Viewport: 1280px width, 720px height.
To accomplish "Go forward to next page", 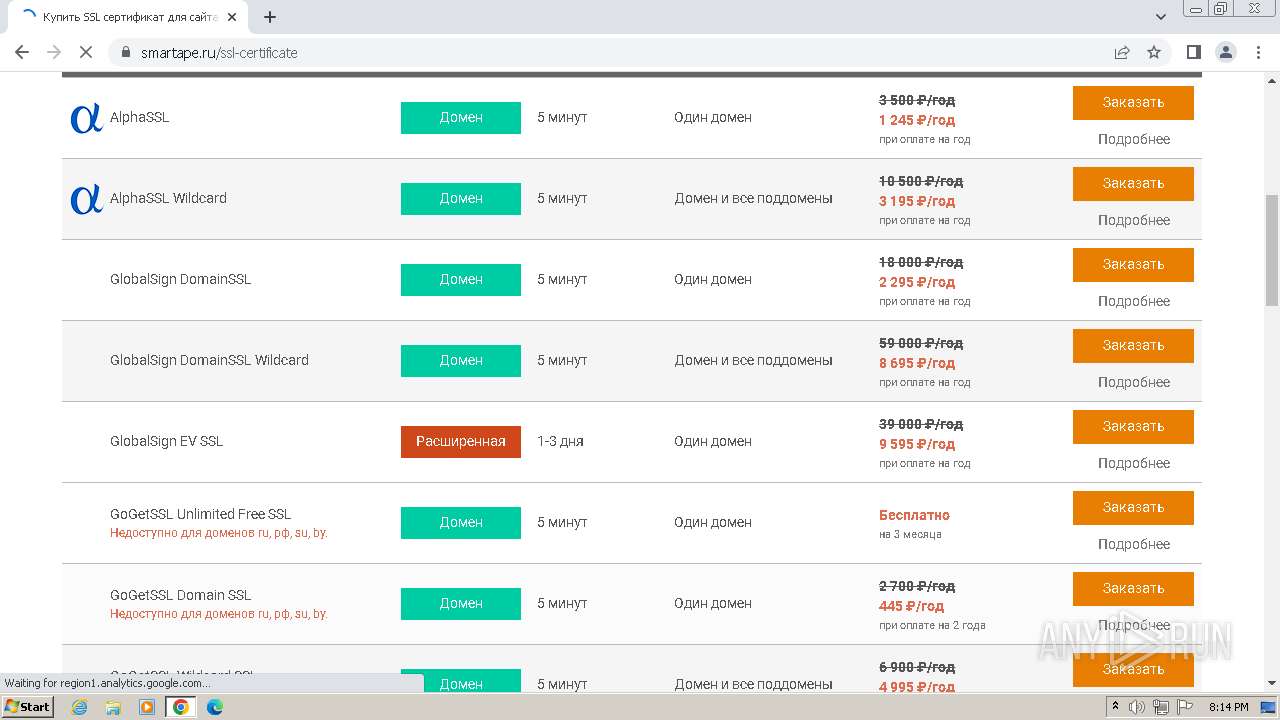I will 54,52.
